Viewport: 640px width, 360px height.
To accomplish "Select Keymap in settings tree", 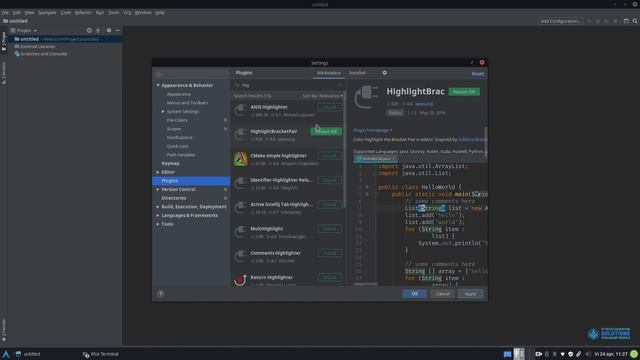I will pos(170,163).
